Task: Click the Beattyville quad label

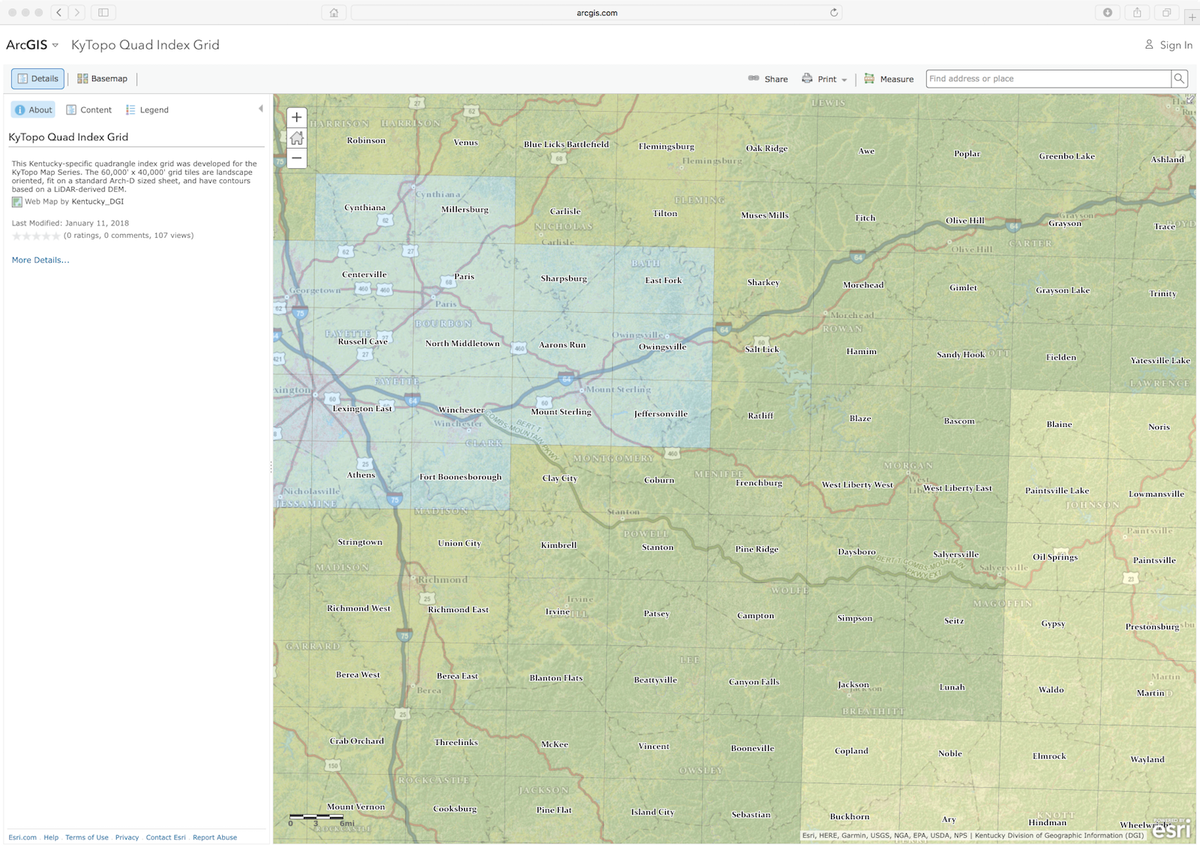Action: 655,680
